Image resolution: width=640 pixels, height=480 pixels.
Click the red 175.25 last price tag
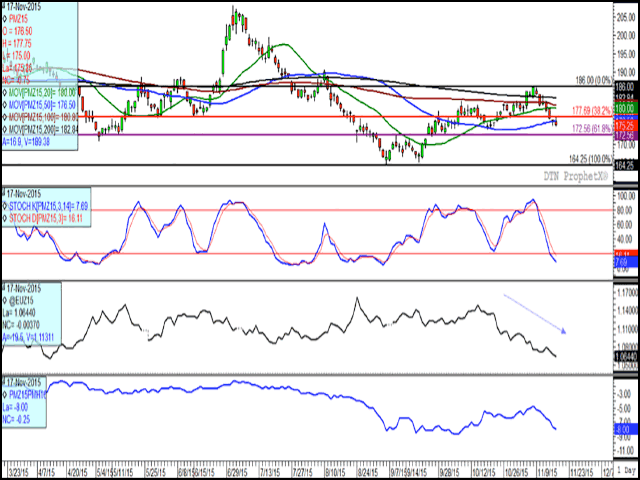(x=627, y=126)
